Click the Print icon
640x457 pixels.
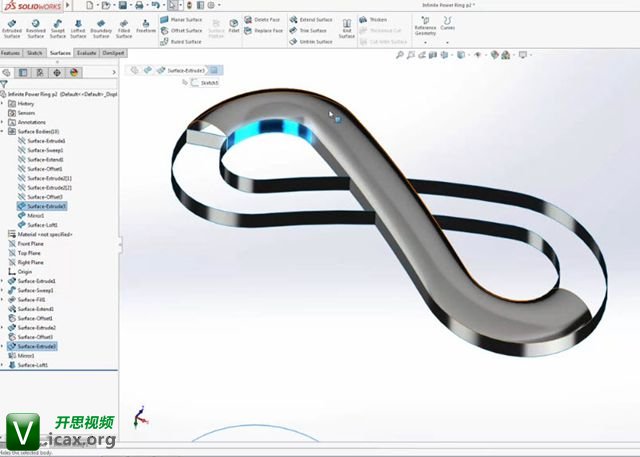coord(139,5)
